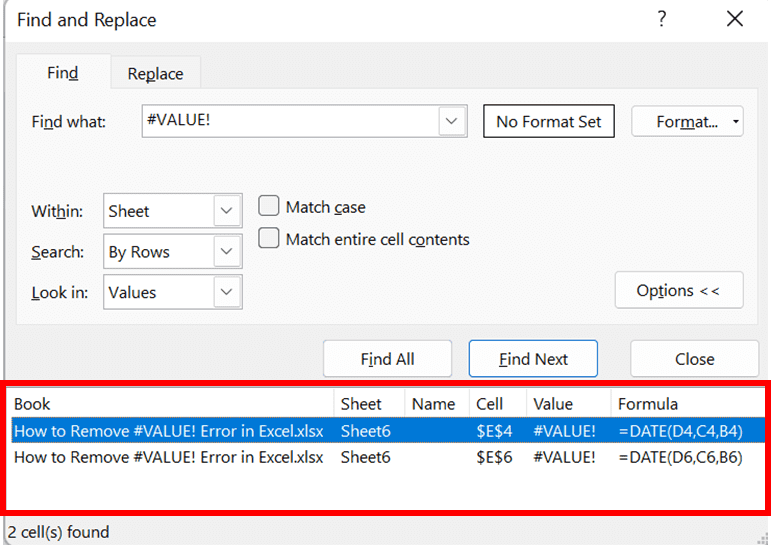Open the Within dropdown showing Sheet
The height and width of the screenshot is (545, 771).
(x=173, y=211)
